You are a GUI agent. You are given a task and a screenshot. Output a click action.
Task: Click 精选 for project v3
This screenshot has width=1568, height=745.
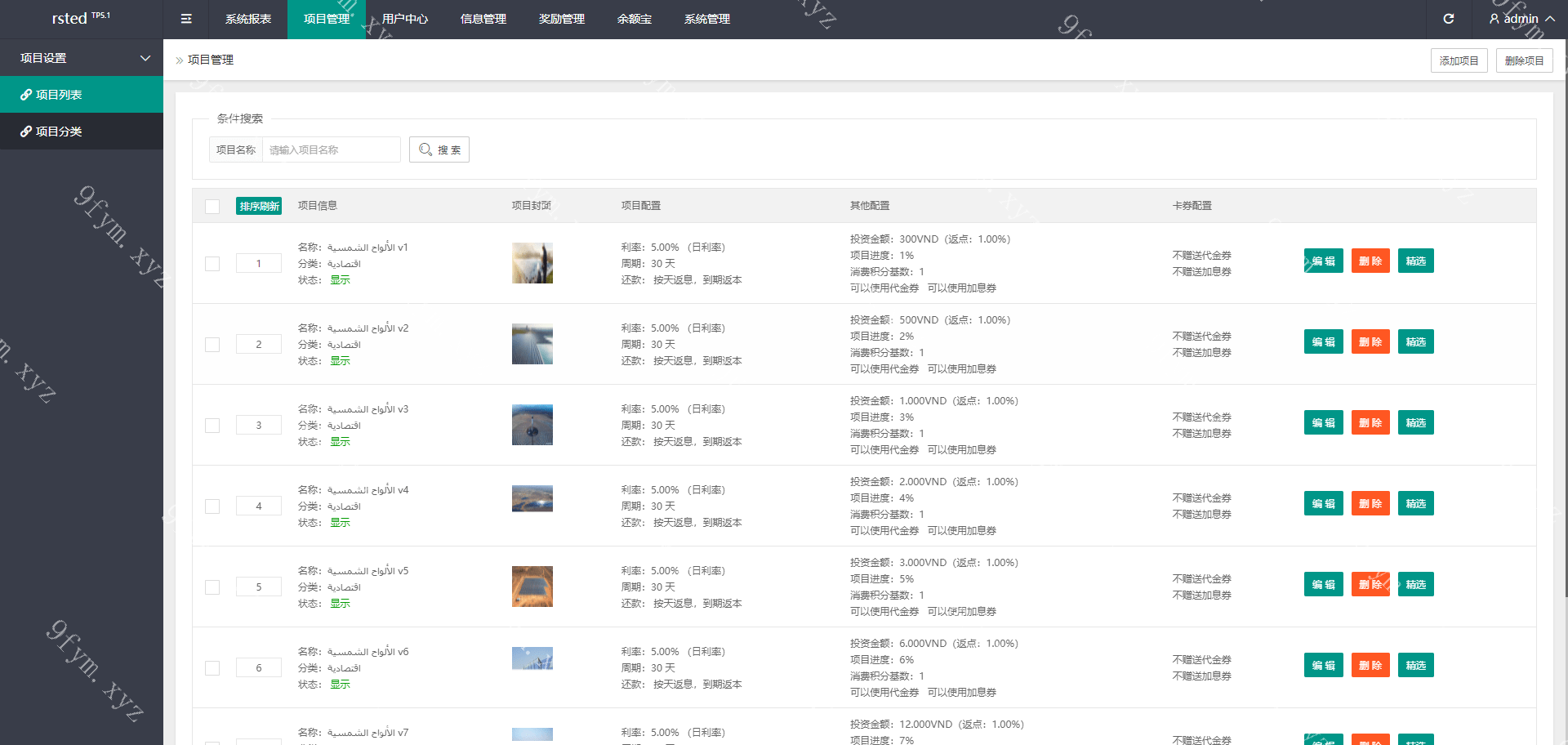[x=1416, y=422]
